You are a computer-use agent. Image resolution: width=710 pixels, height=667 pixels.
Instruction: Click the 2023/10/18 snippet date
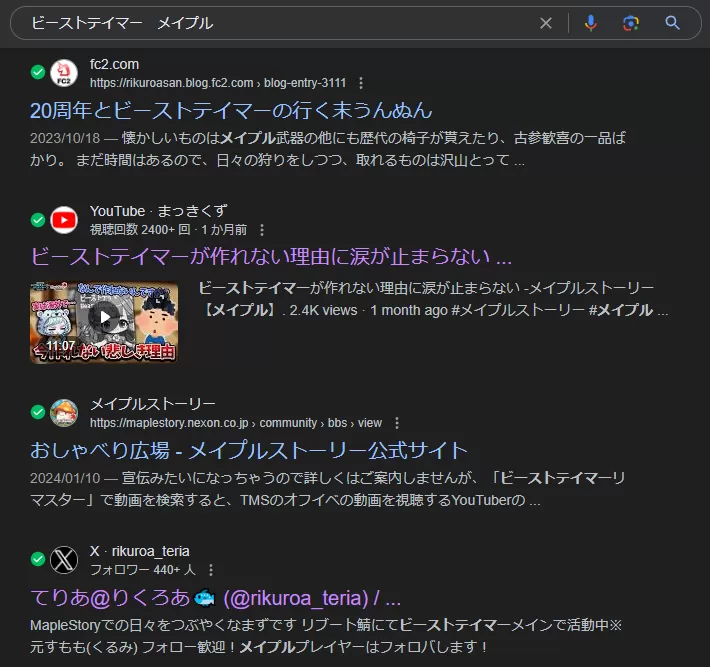click(x=65, y=138)
